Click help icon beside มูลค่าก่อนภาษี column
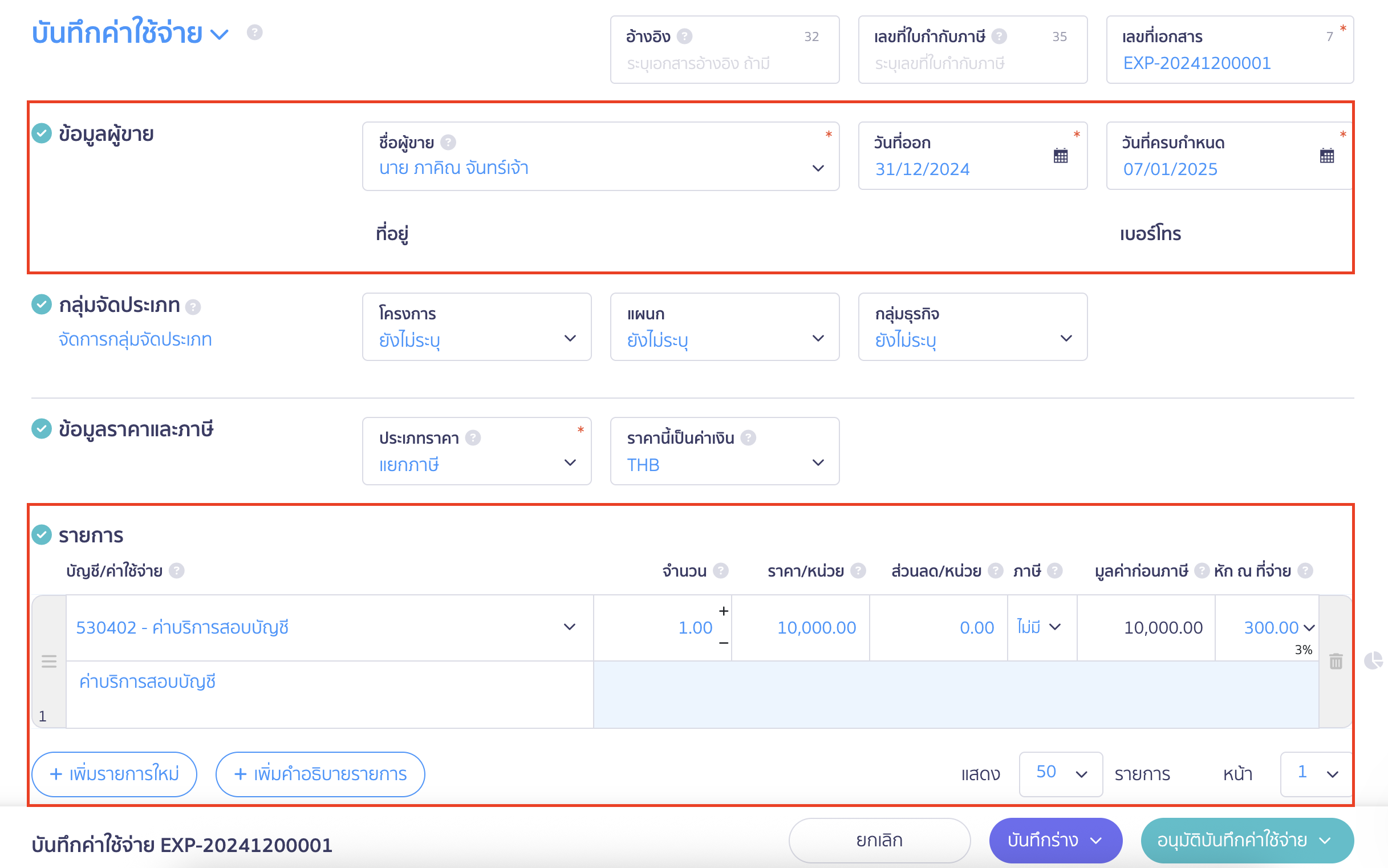This screenshot has width=1388, height=868. click(x=1202, y=571)
